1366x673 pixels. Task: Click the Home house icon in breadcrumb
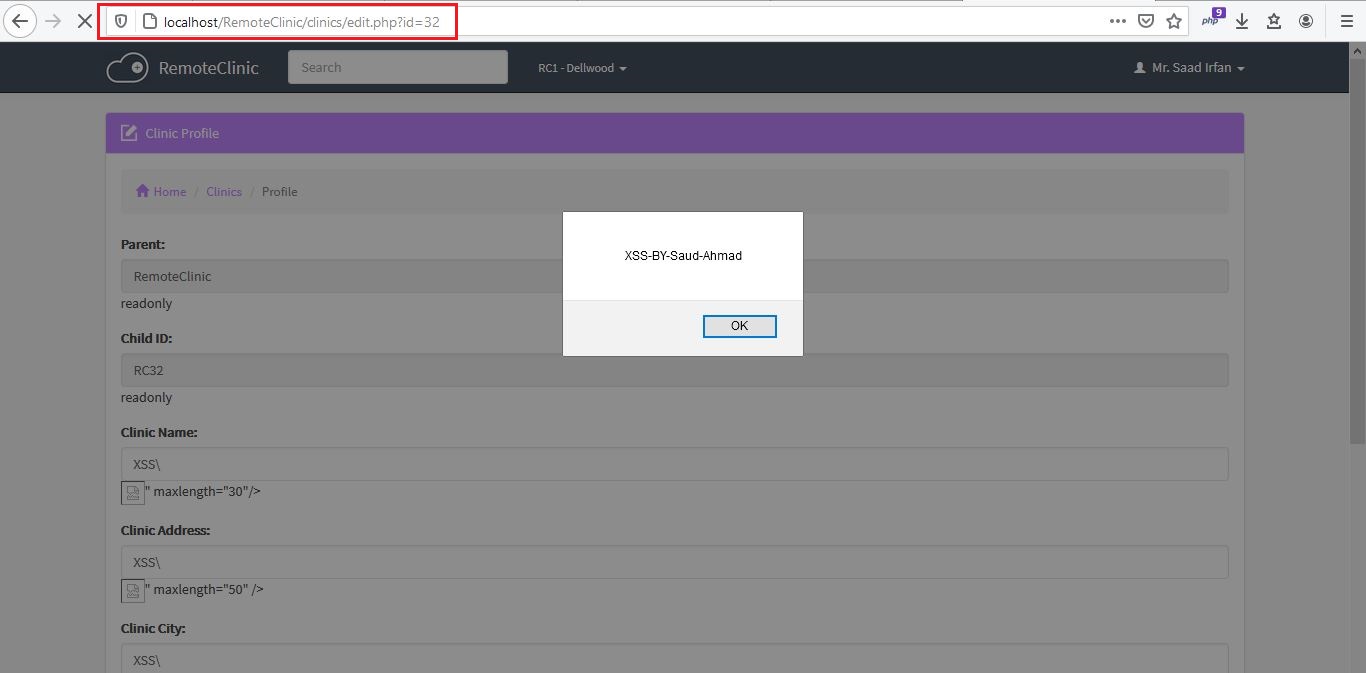[143, 191]
